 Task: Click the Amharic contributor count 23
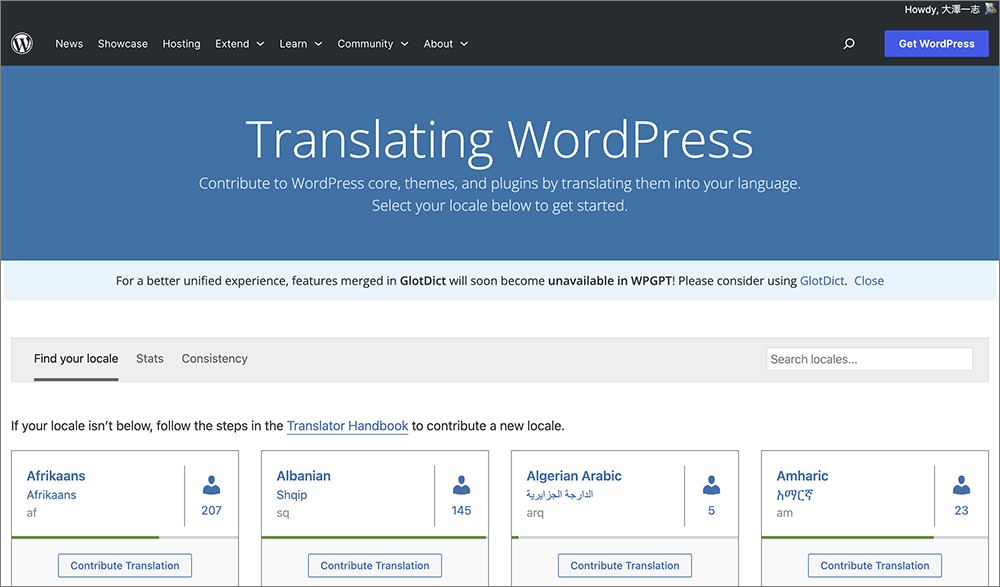coord(961,510)
